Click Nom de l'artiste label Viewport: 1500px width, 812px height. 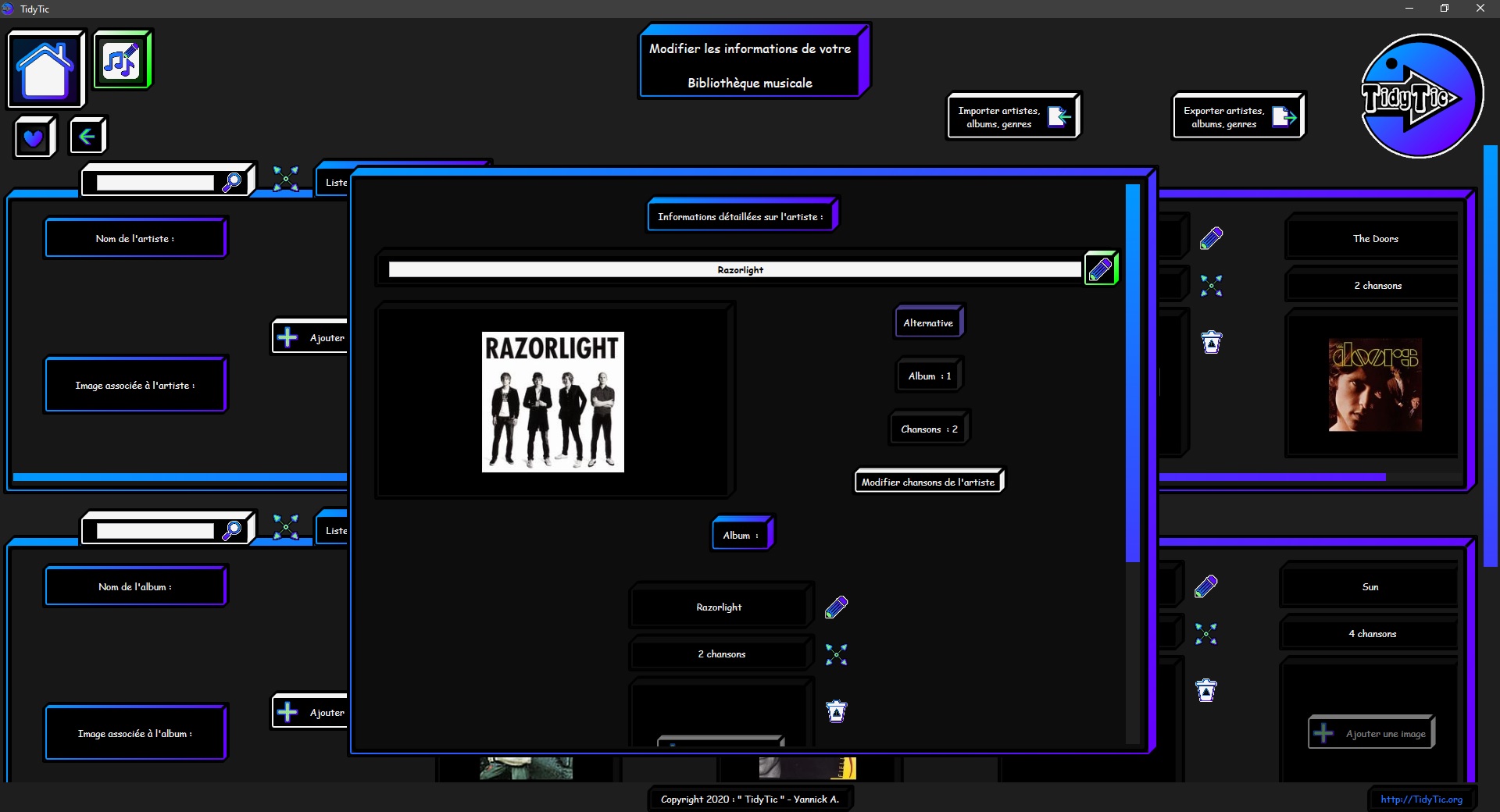pos(135,238)
